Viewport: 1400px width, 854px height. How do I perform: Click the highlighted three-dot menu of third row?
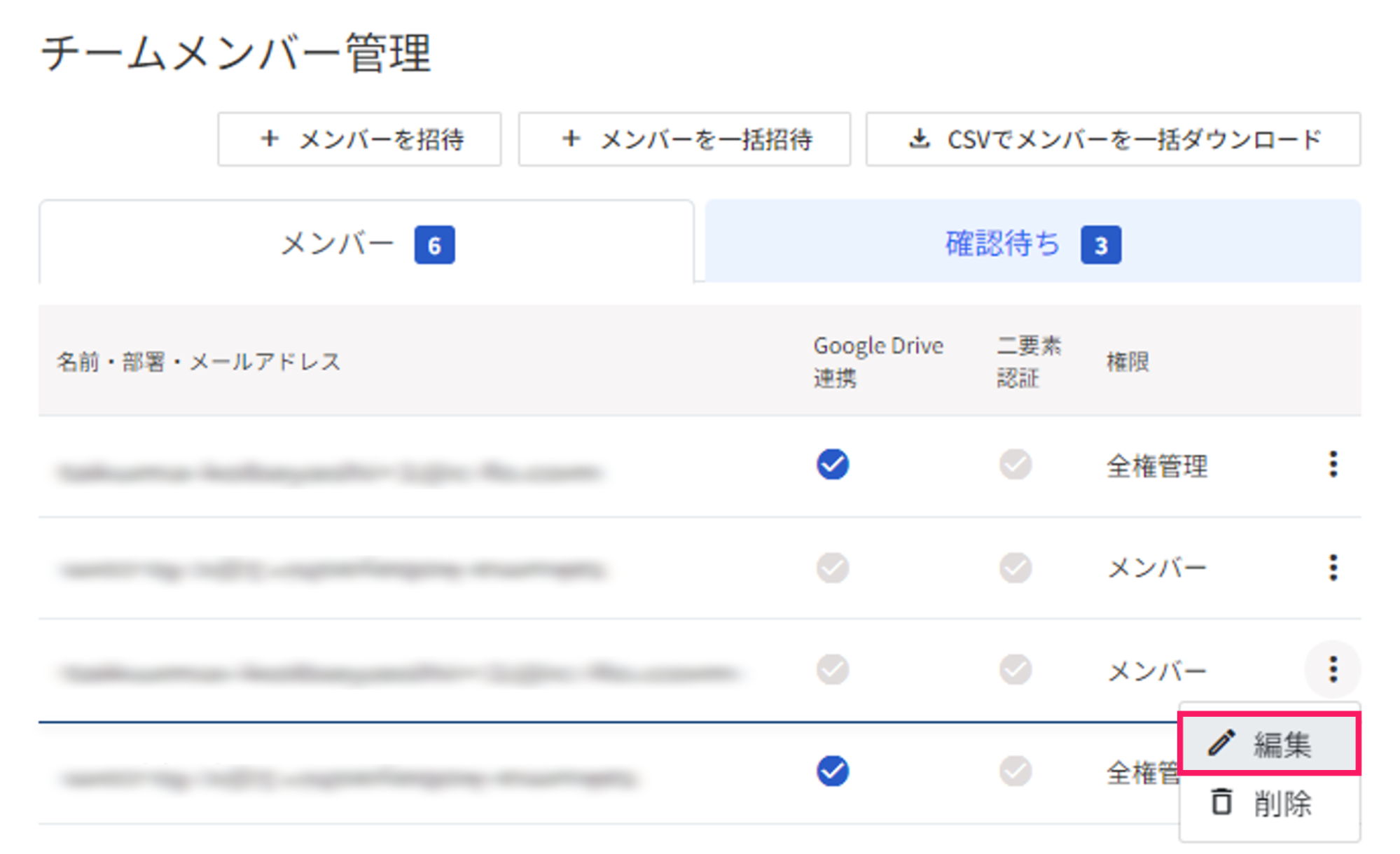[1333, 669]
